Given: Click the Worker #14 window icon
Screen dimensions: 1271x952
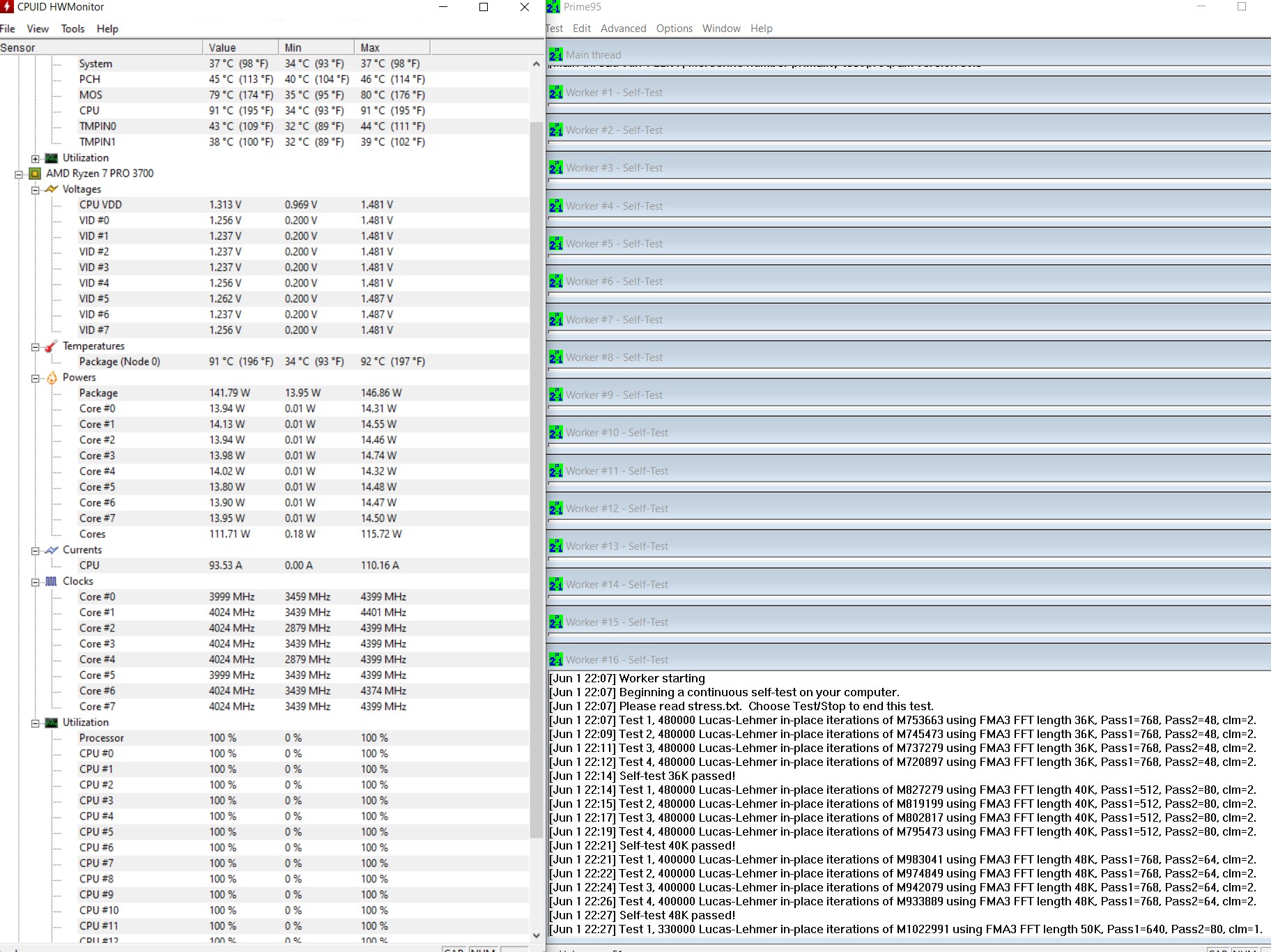Looking at the screenshot, I should coord(556,585).
